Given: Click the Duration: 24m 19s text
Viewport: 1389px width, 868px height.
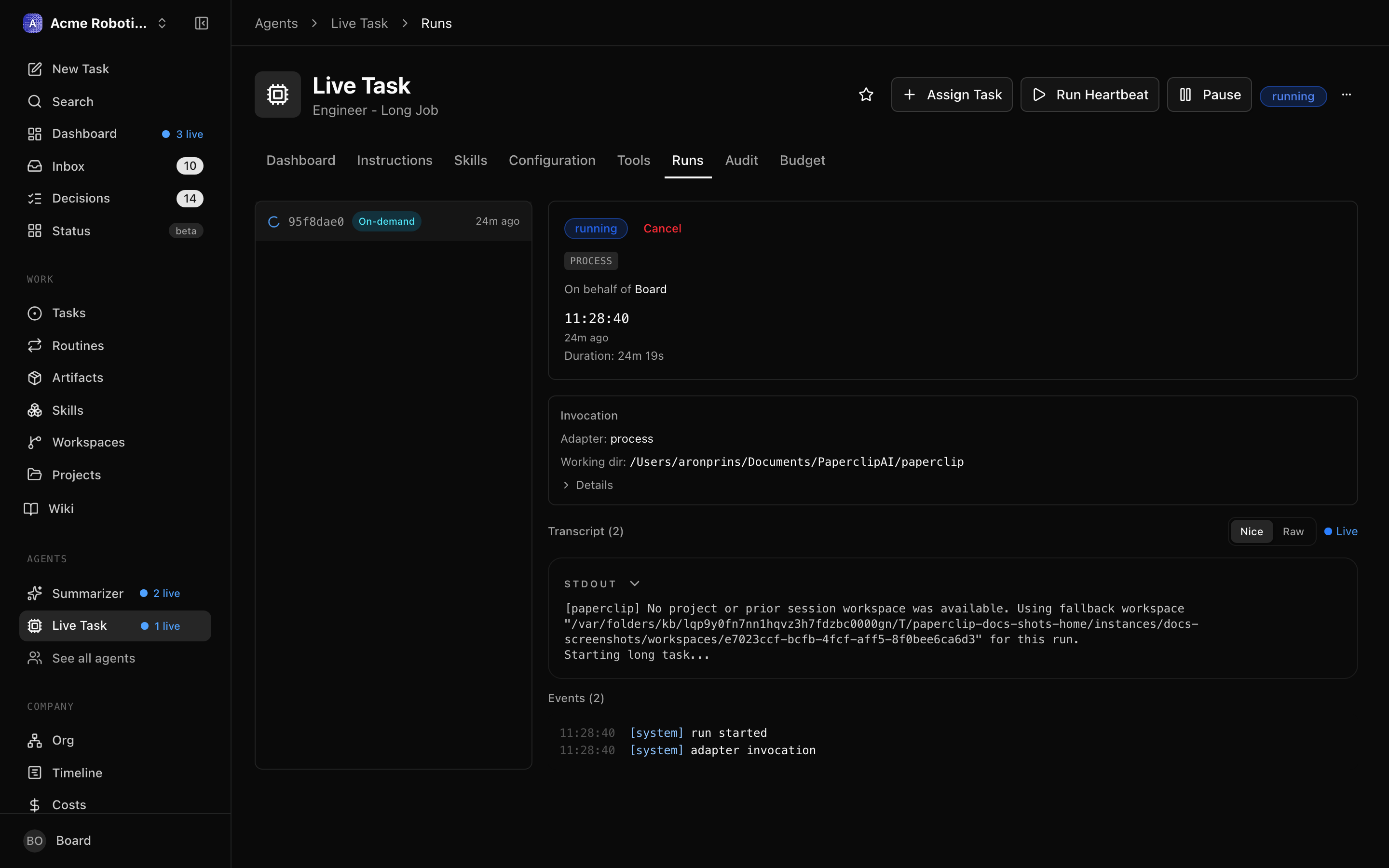Looking at the screenshot, I should pyautogui.click(x=614, y=356).
